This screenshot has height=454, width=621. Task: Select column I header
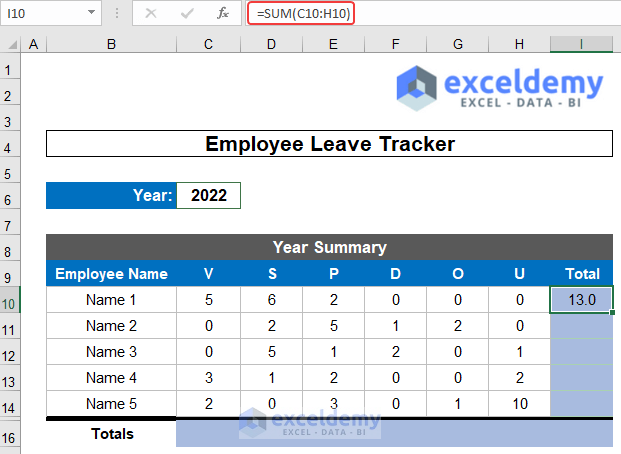click(581, 45)
